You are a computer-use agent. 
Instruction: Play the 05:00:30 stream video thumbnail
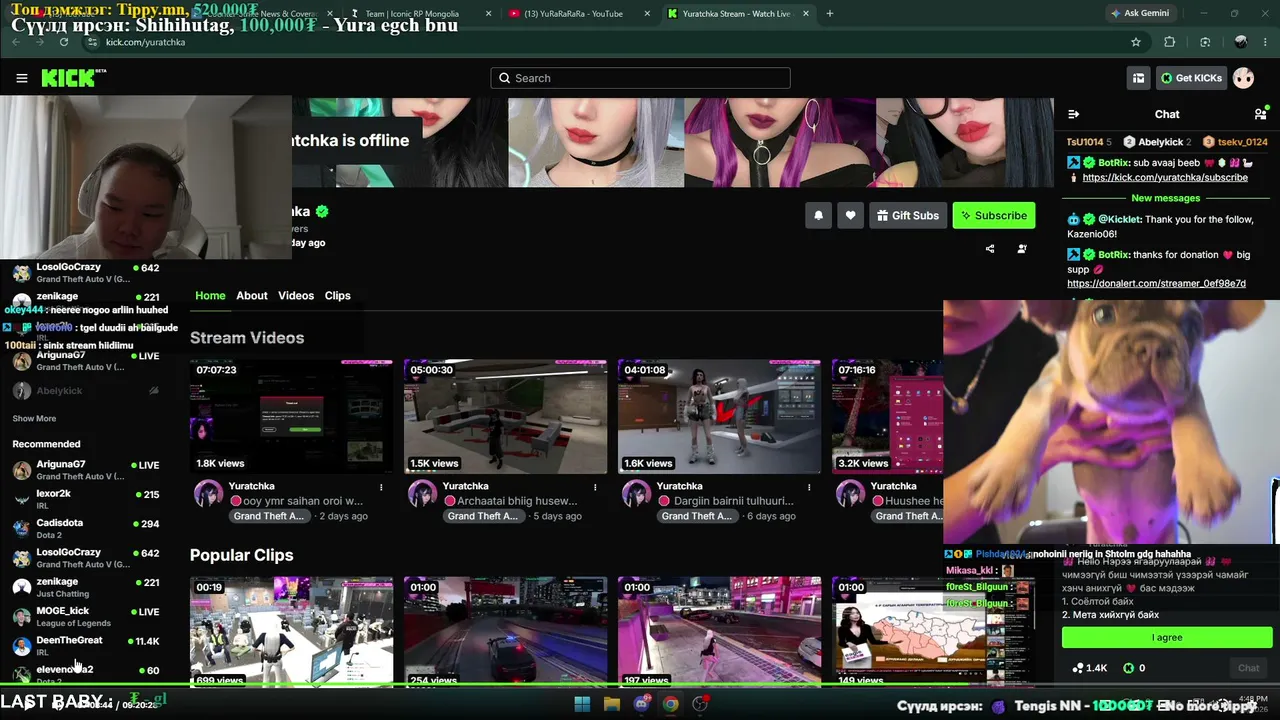505,417
